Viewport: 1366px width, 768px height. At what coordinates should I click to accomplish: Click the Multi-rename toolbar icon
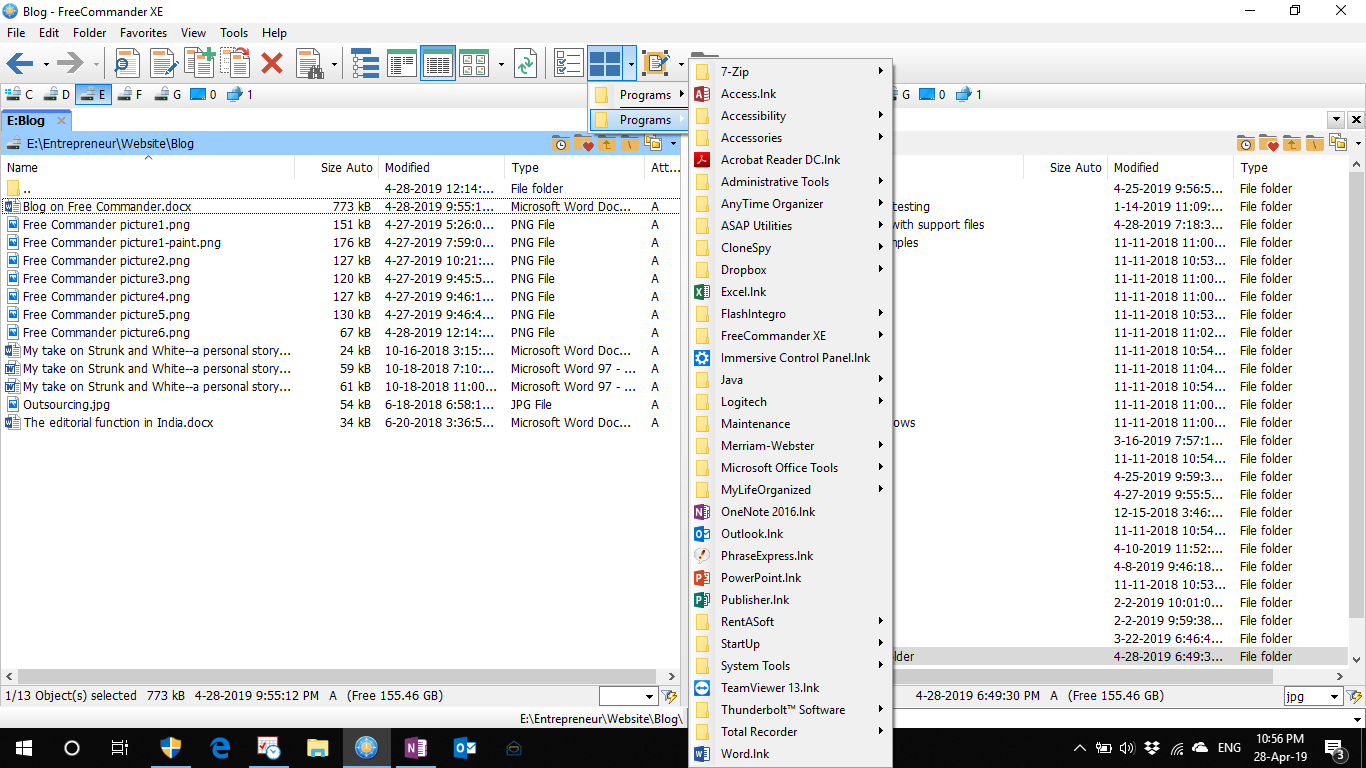coord(656,64)
